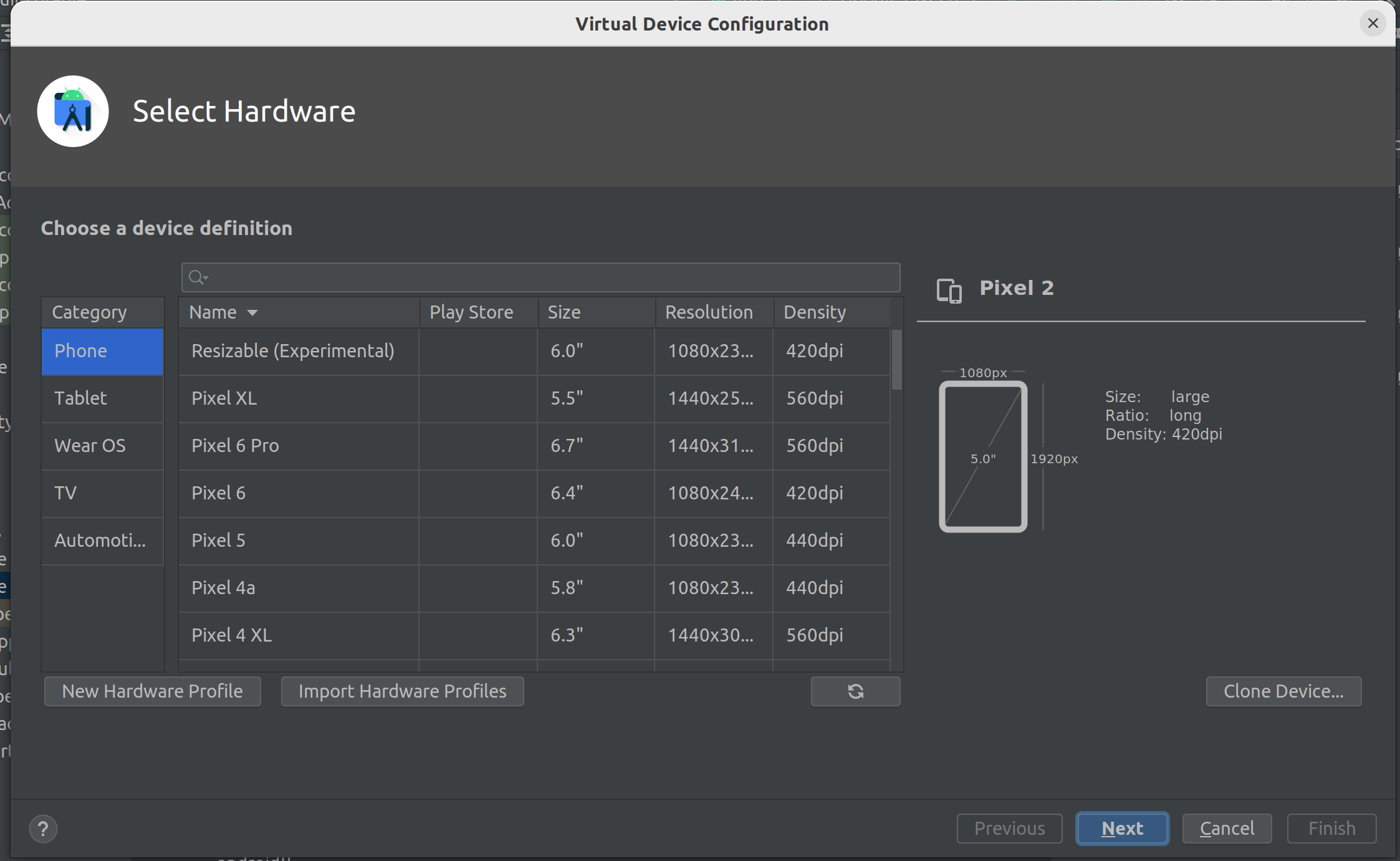
Task: Sort by Play Store column header
Action: (x=479, y=312)
